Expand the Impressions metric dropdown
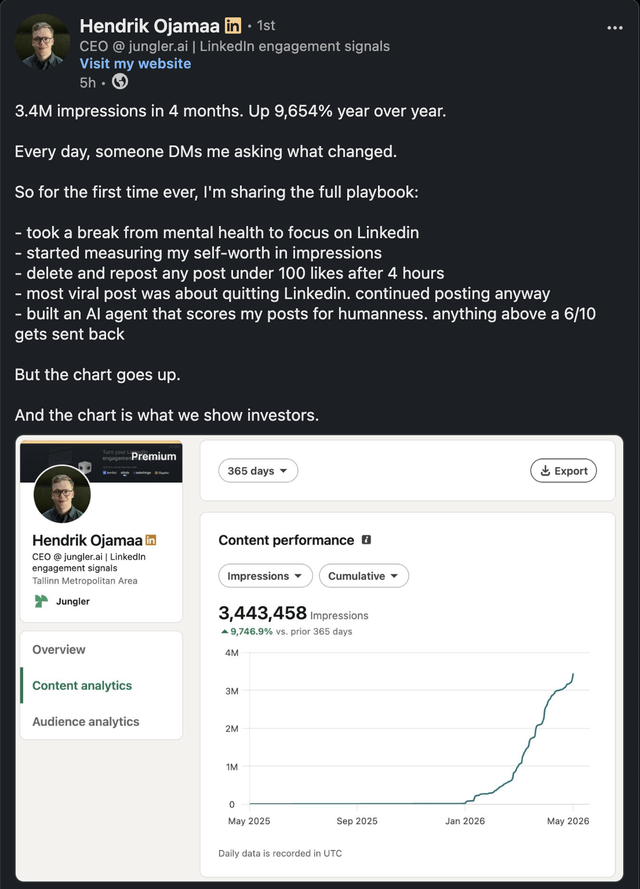 pyautogui.click(x=265, y=576)
